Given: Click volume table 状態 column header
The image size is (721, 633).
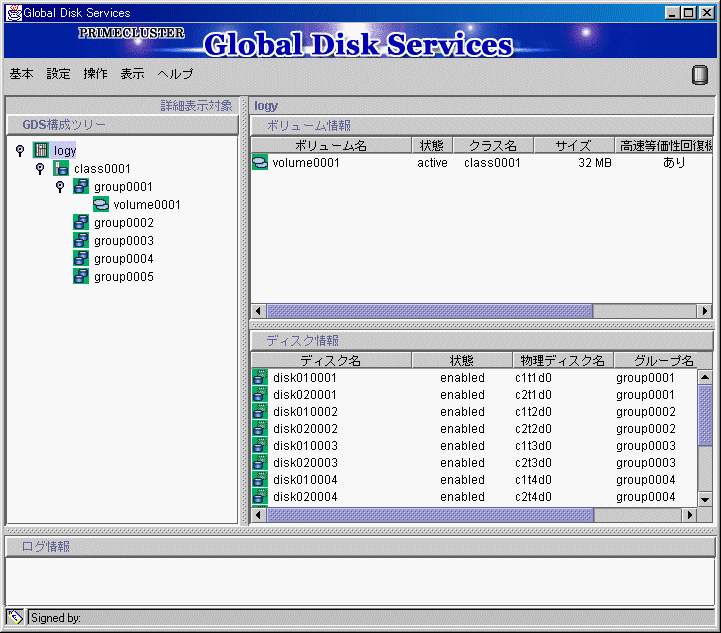Looking at the screenshot, I should click(x=432, y=145).
